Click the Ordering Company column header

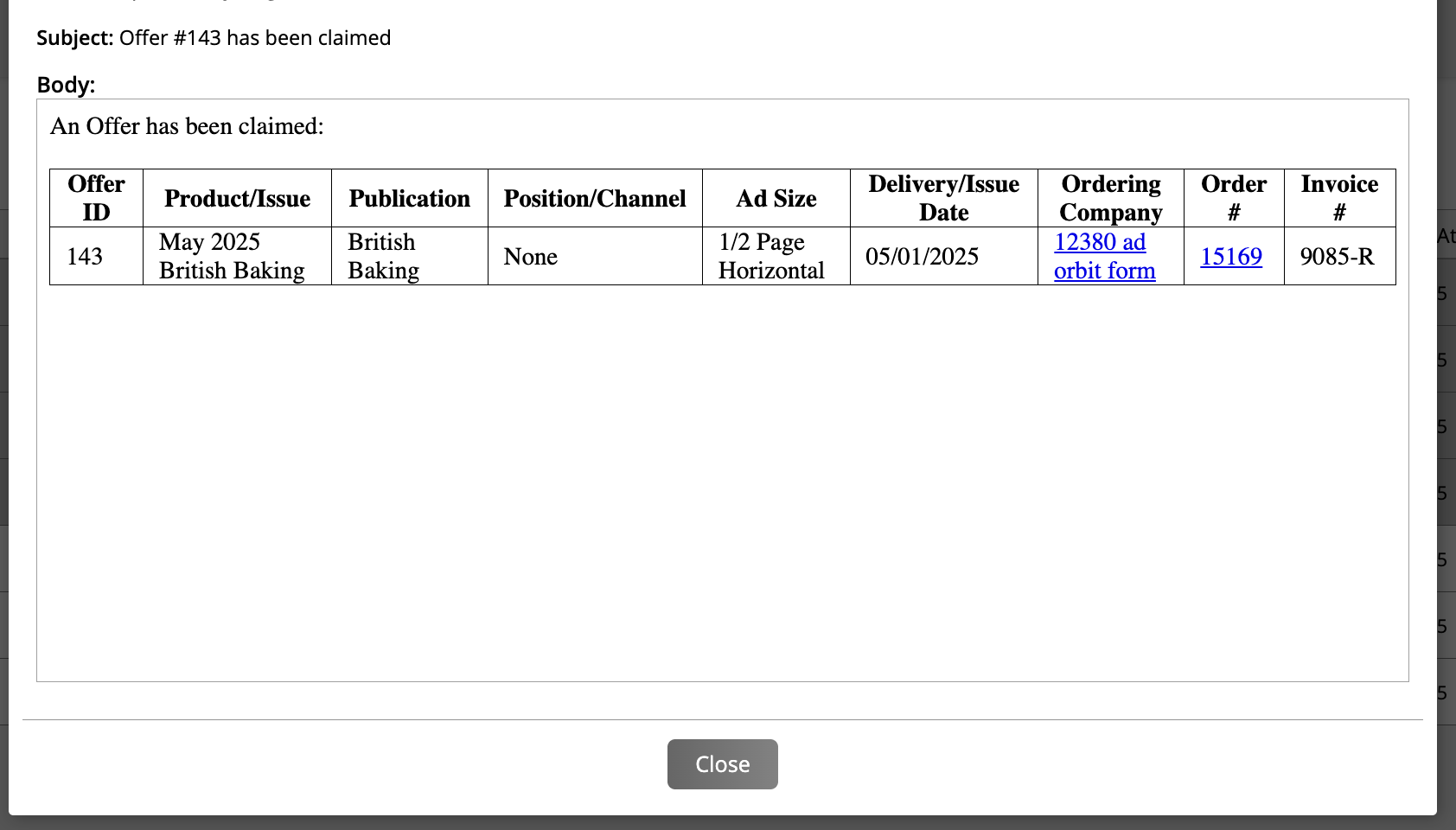point(1110,198)
